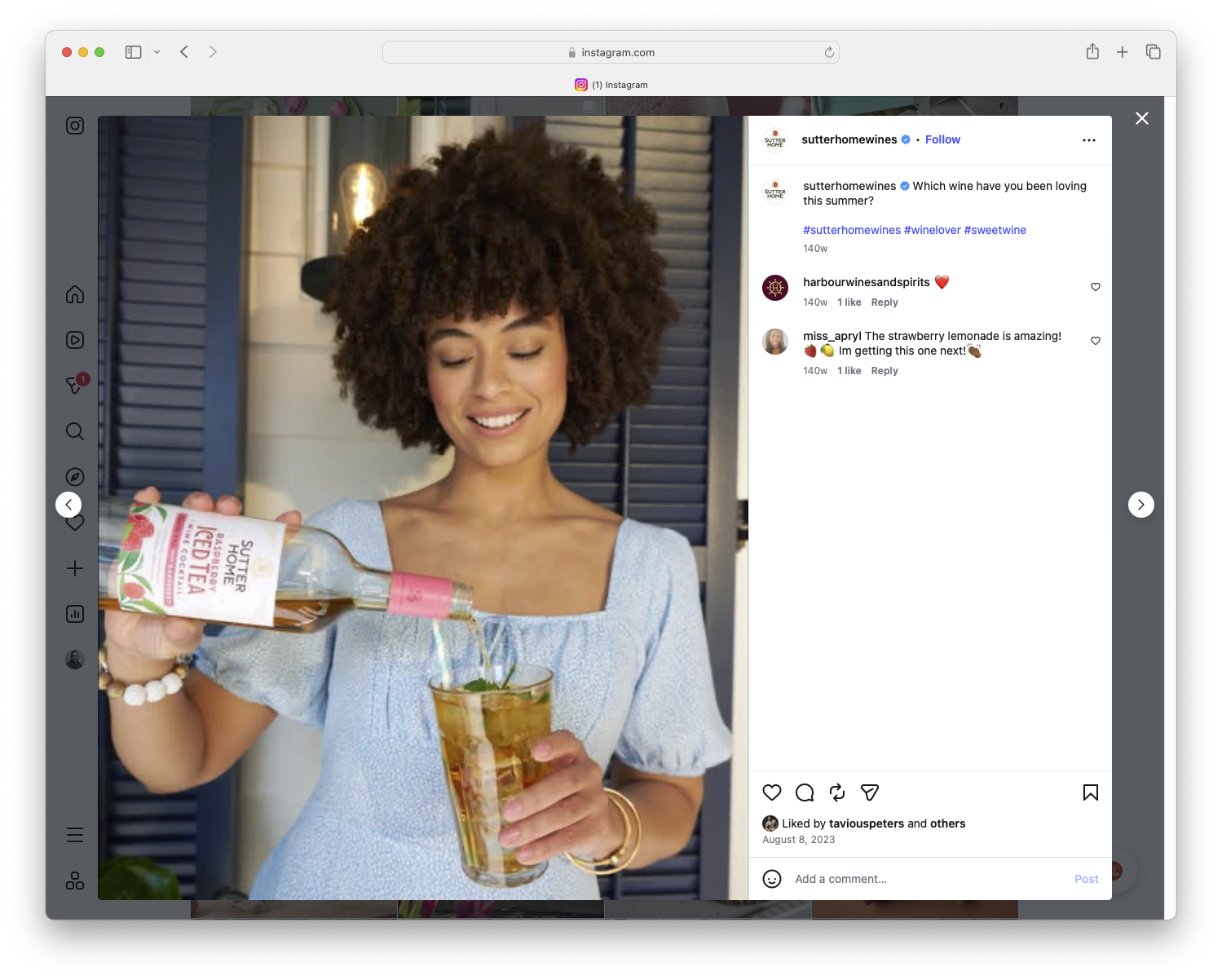Open post options via the ellipsis menu
This screenshot has width=1222, height=980.
[x=1088, y=139]
